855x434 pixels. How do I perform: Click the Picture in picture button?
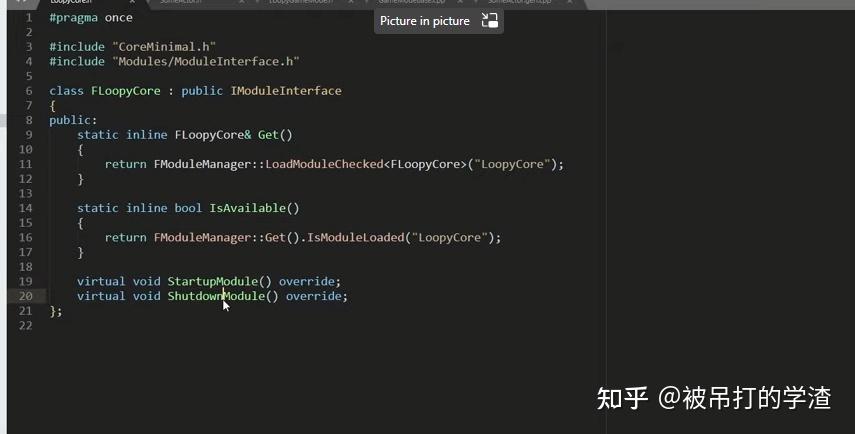coord(438,21)
